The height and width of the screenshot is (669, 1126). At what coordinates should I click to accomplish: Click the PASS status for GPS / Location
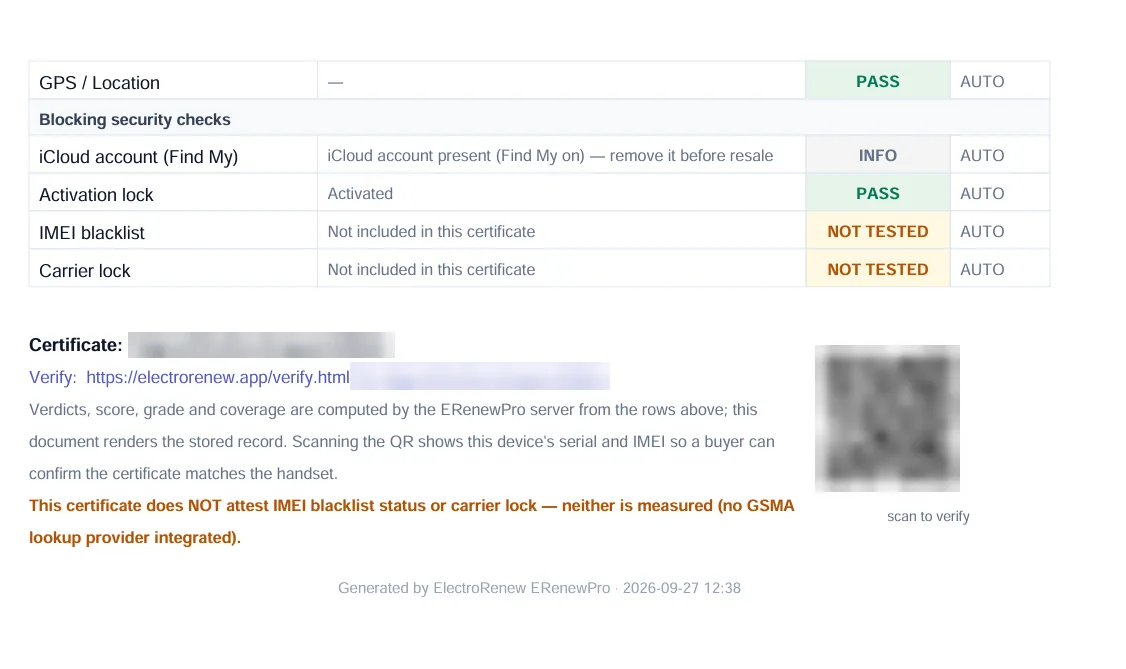click(878, 81)
